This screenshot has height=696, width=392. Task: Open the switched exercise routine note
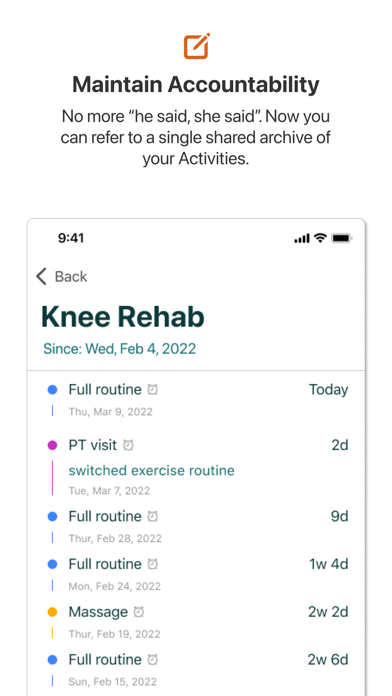(151, 470)
